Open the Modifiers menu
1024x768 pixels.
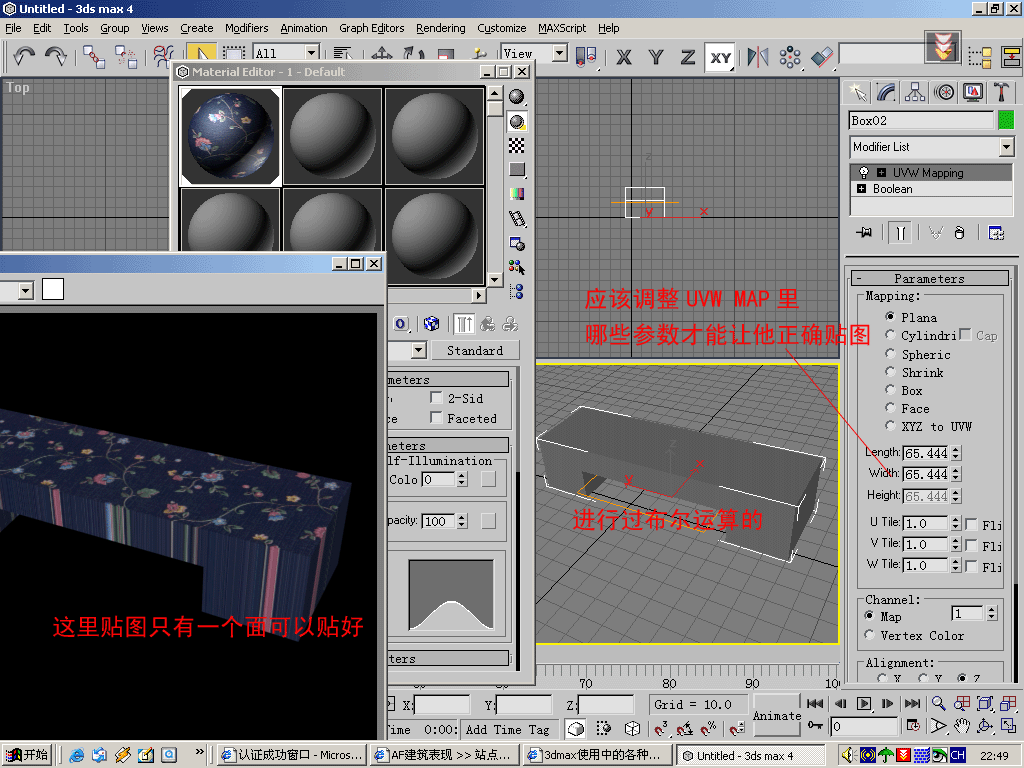246,28
